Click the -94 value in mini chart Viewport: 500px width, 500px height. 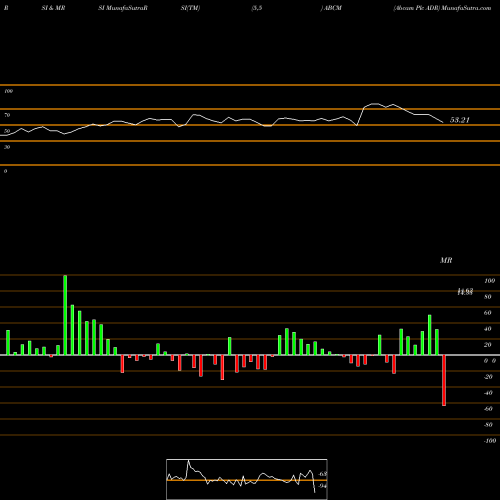tap(322, 486)
